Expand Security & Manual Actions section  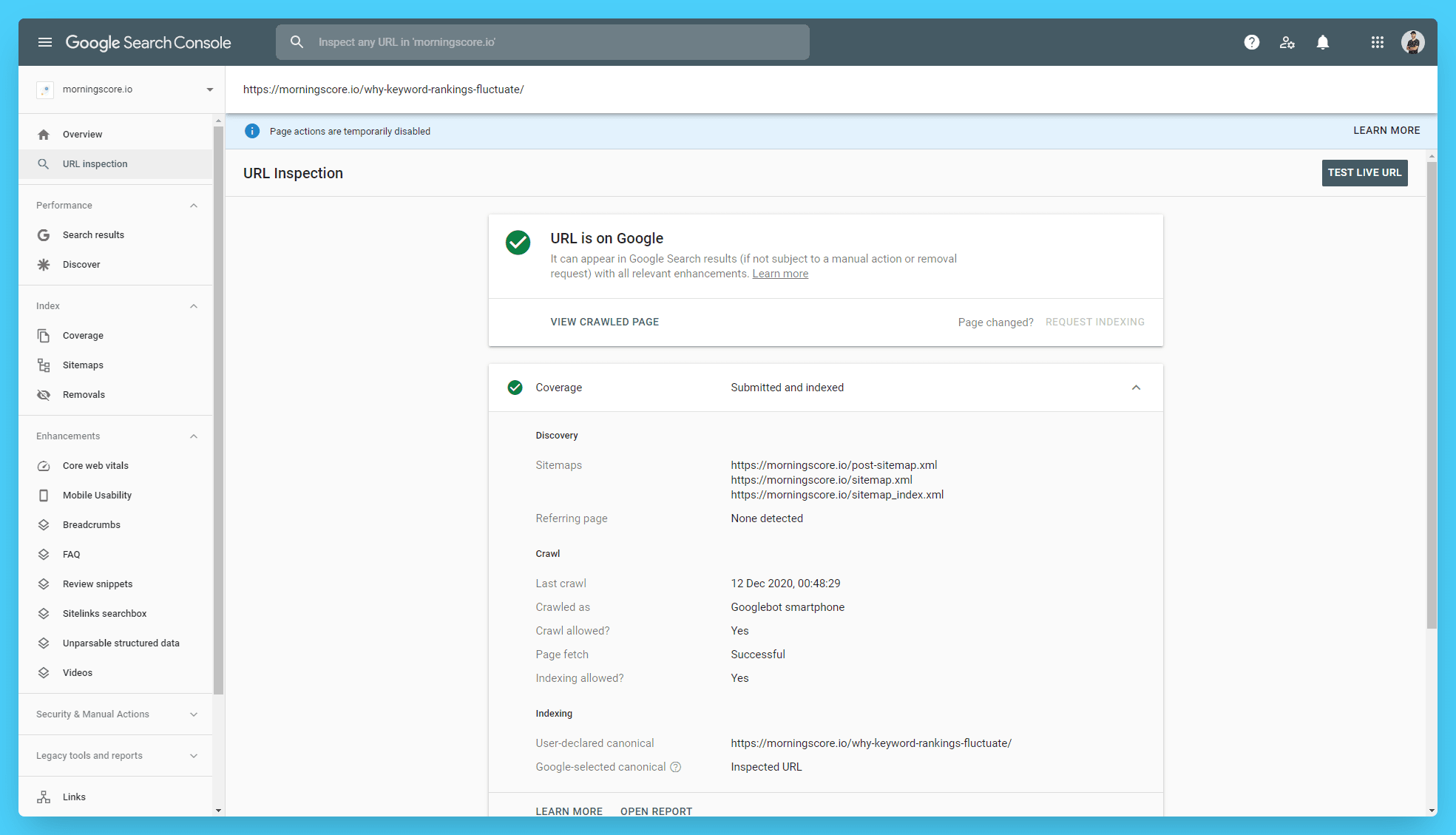click(x=194, y=714)
